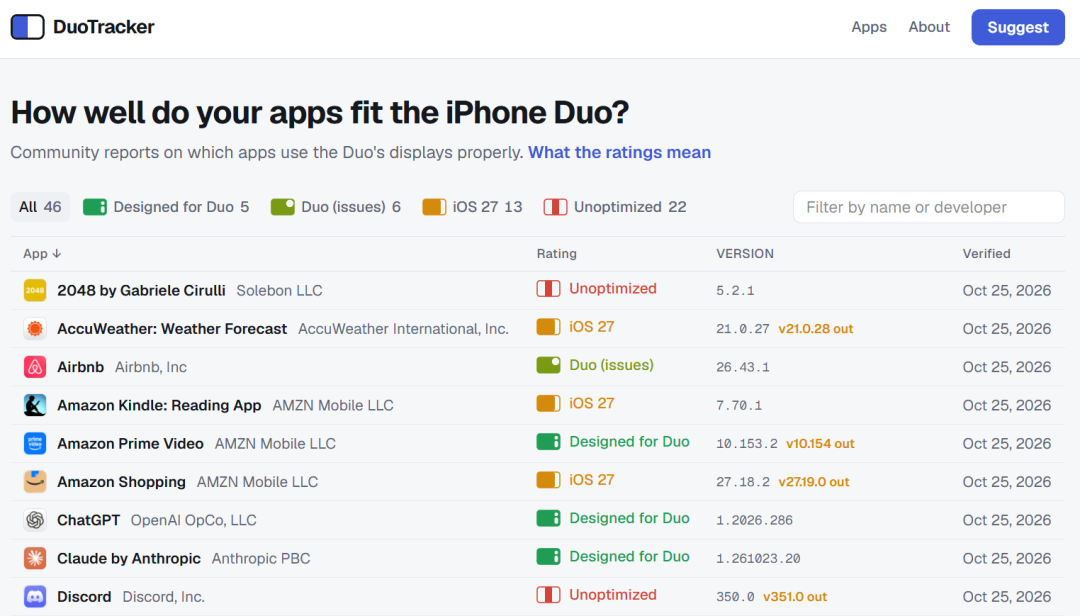Viewport: 1080px width, 616px height.
Task: Click the Amazon Prime Video app icon
Action: 35,443
